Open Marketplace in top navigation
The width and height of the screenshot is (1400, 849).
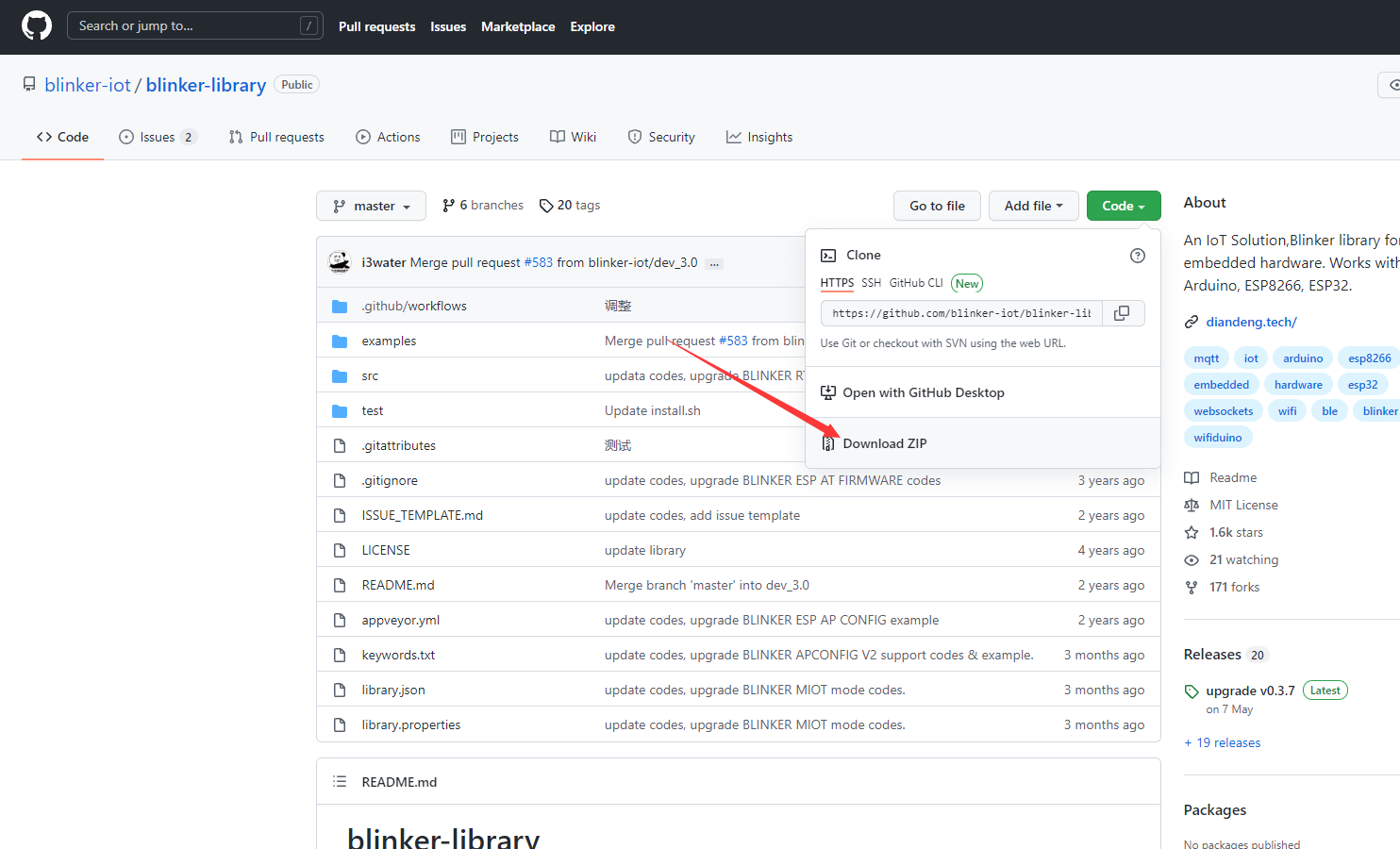click(518, 26)
